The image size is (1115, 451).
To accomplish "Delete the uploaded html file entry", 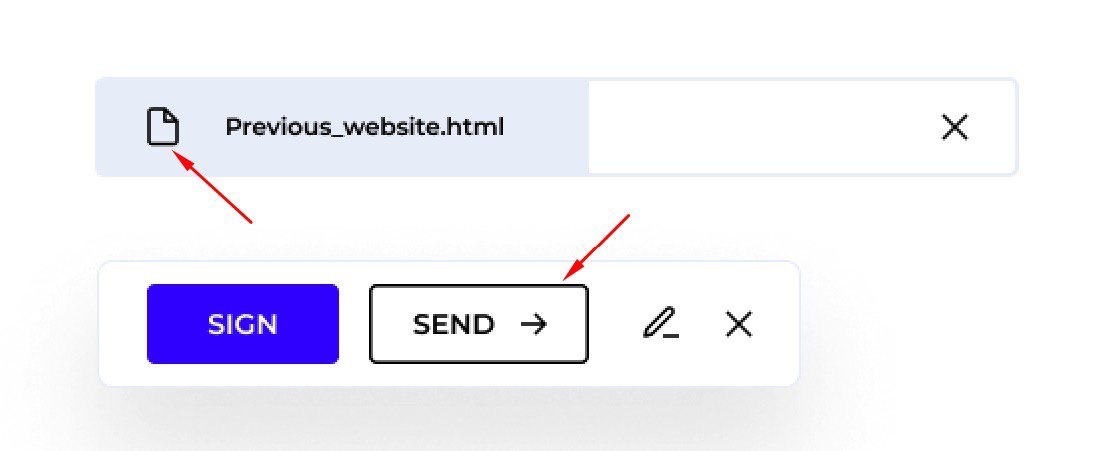I will tap(954, 127).
